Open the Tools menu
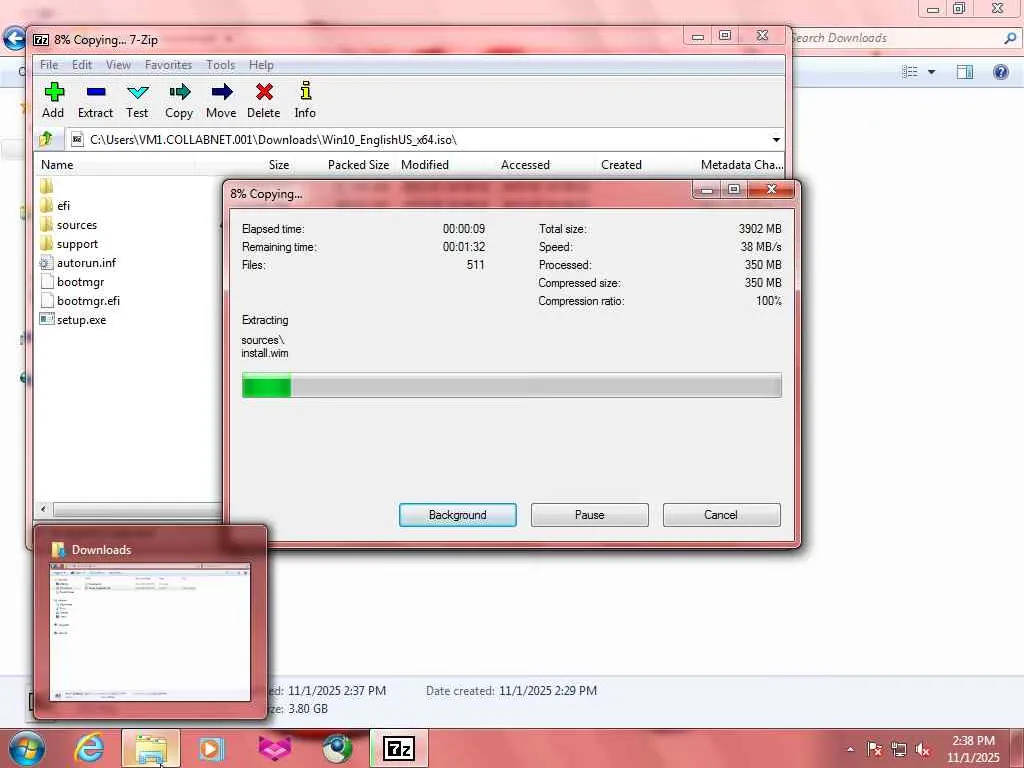 click(x=221, y=65)
